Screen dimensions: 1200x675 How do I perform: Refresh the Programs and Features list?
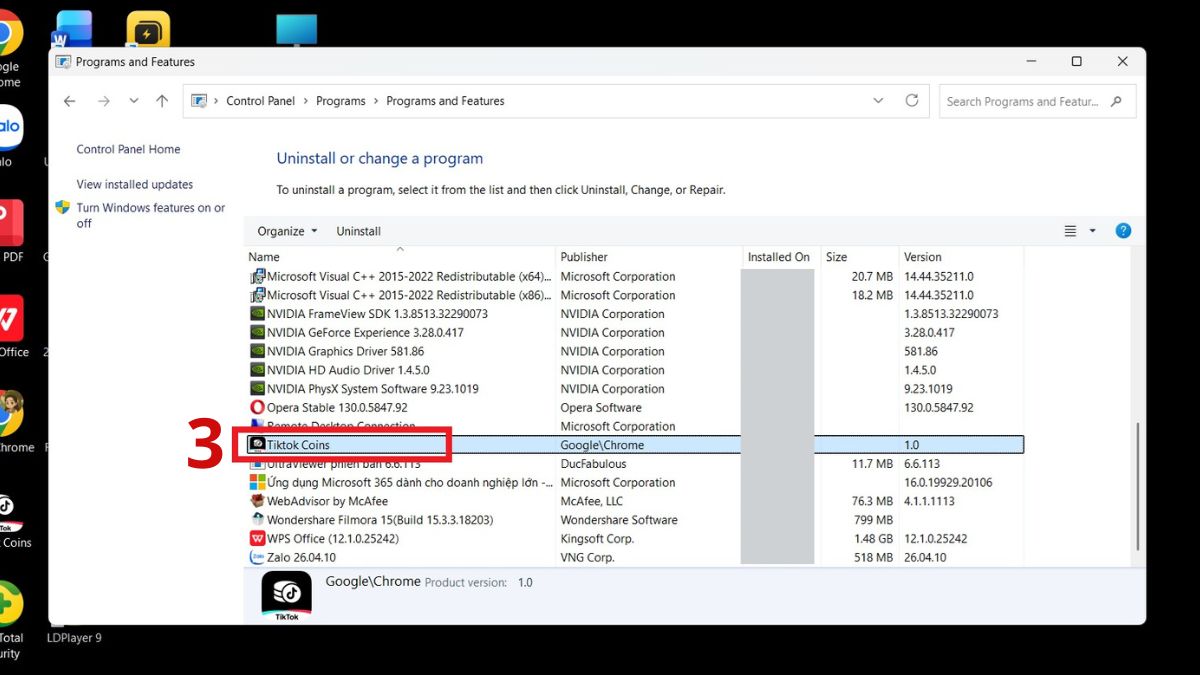911,101
